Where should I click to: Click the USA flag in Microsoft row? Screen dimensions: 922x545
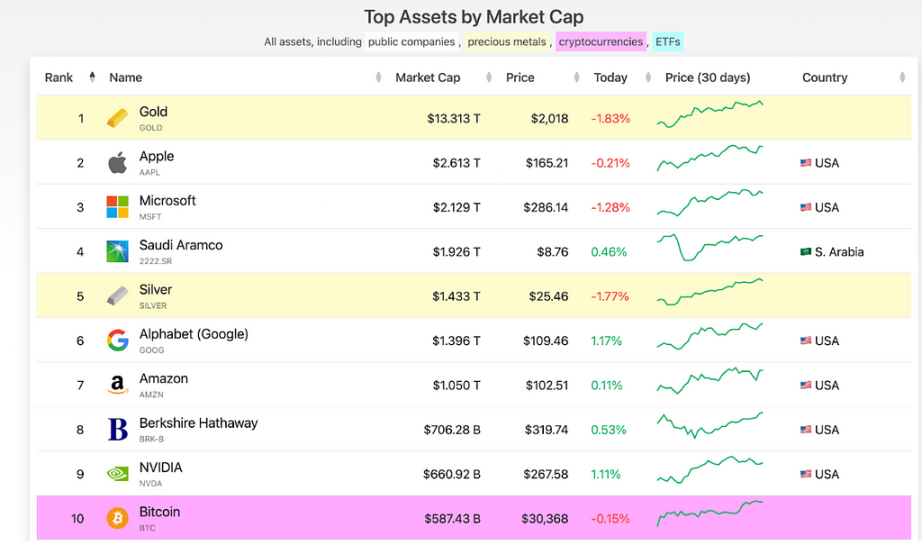[806, 207]
